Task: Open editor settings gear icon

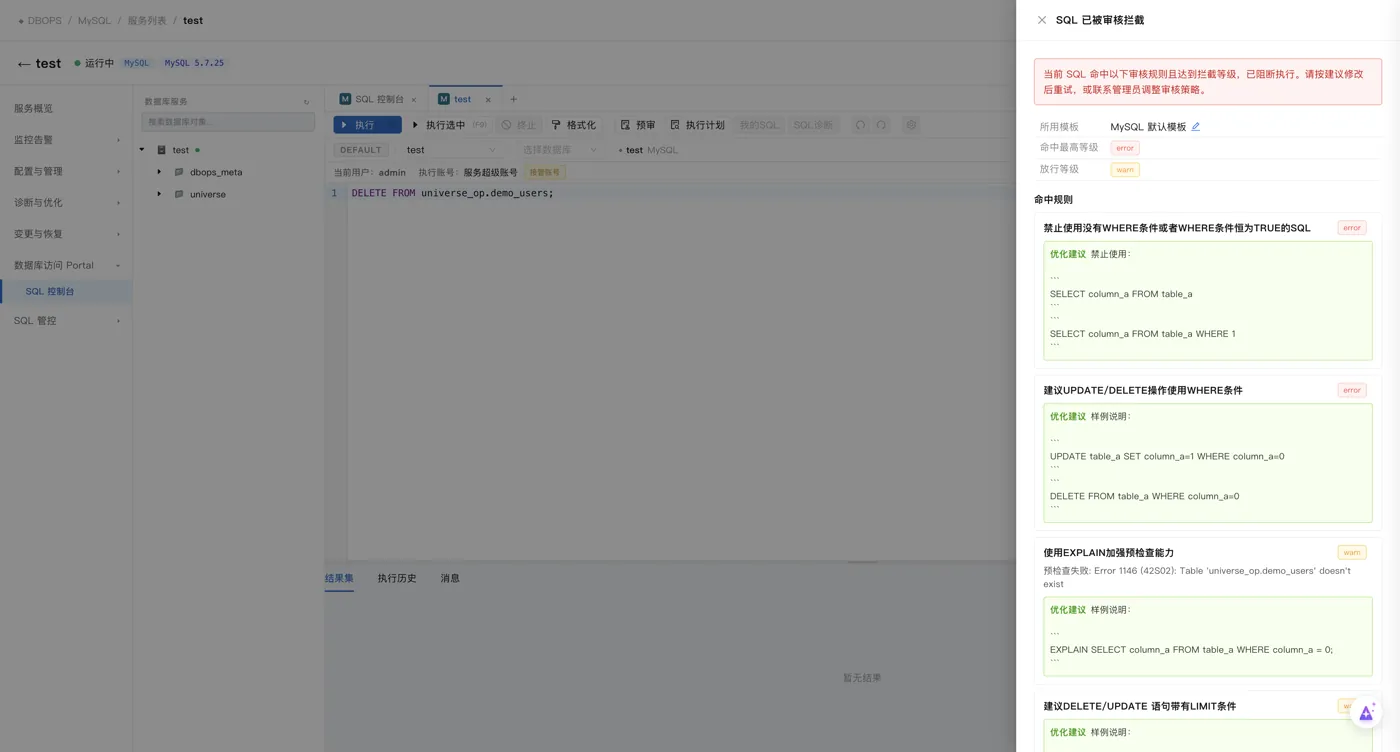Action: pos(911,125)
